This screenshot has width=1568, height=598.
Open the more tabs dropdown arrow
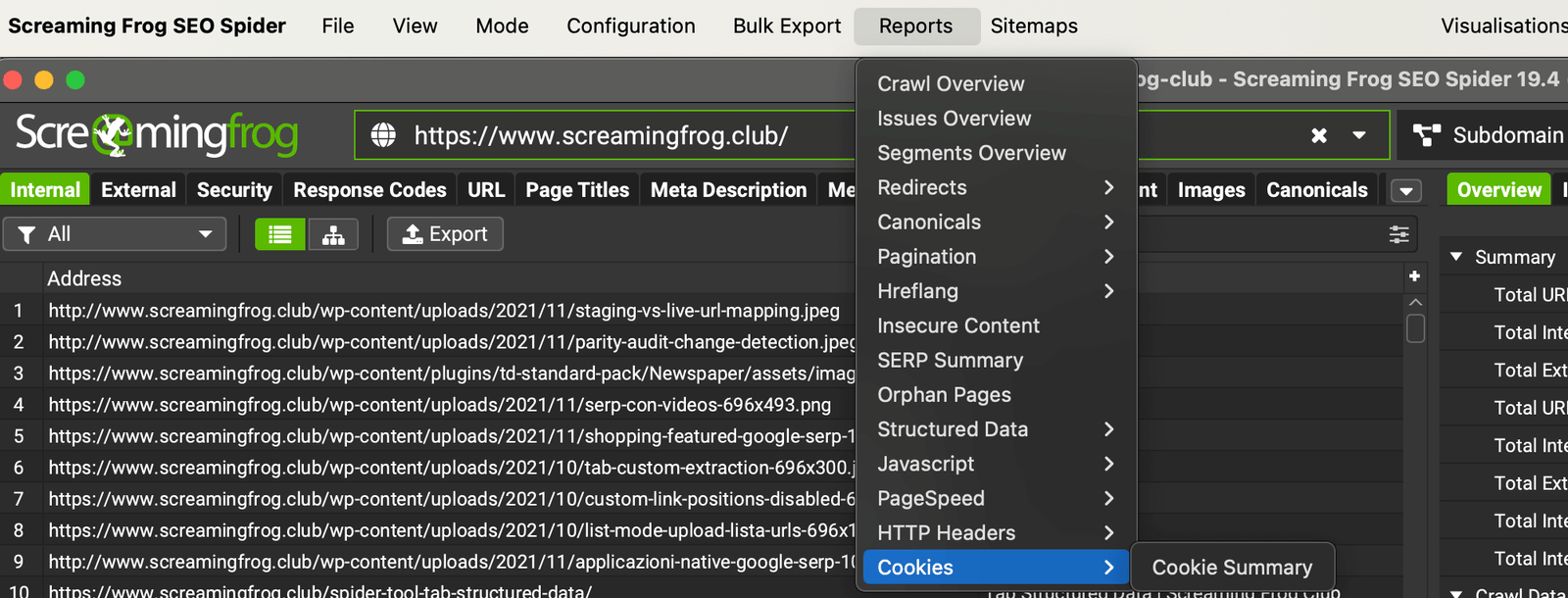tap(1406, 191)
